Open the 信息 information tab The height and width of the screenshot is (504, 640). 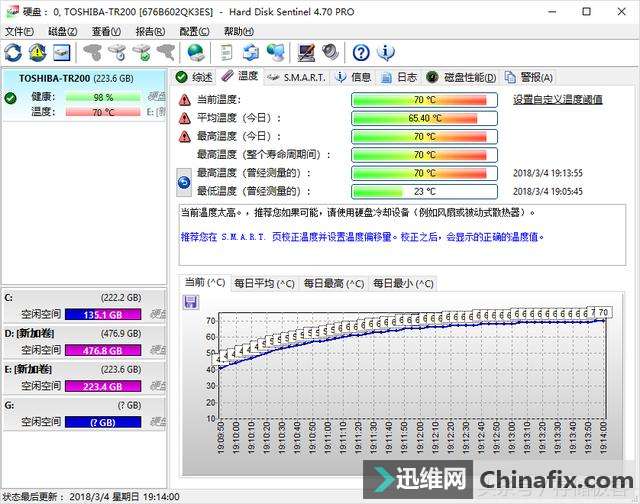(353, 77)
